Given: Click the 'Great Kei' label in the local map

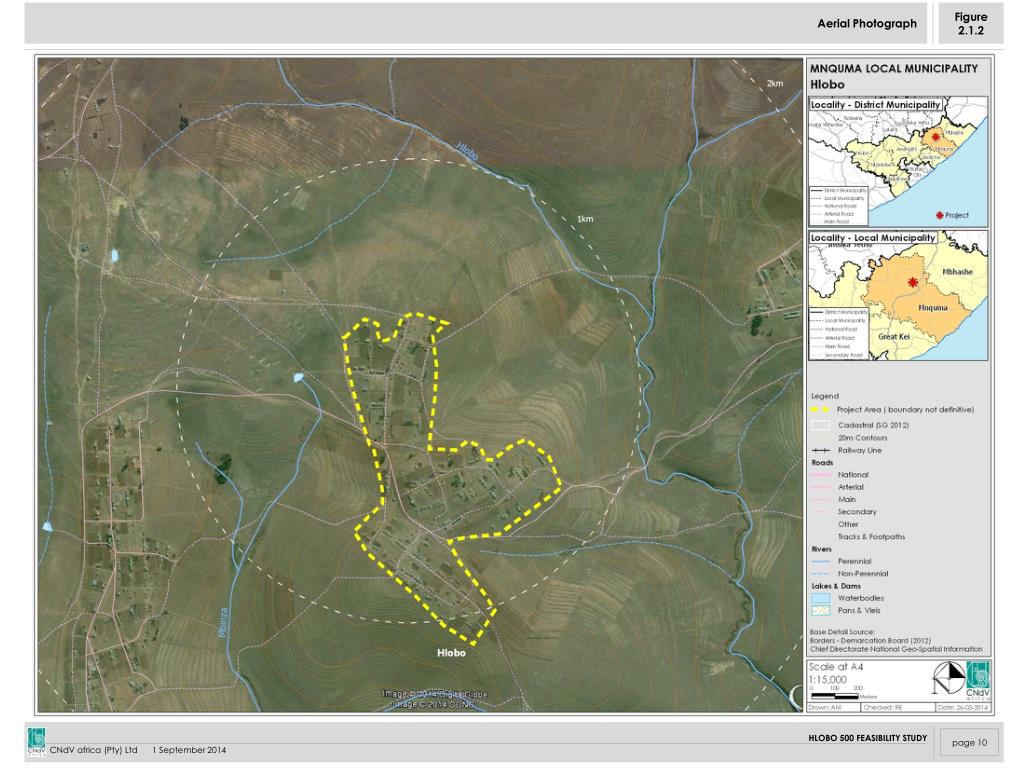Looking at the screenshot, I should tap(893, 336).
